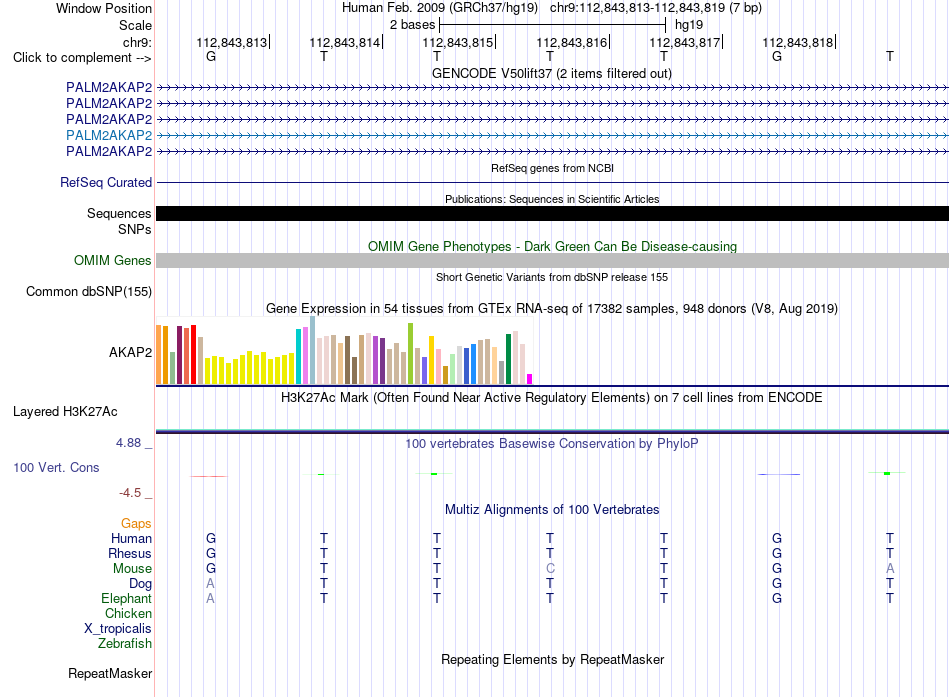
Task: Click the RepeatMasker track label
Action: (x=110, y=673)
